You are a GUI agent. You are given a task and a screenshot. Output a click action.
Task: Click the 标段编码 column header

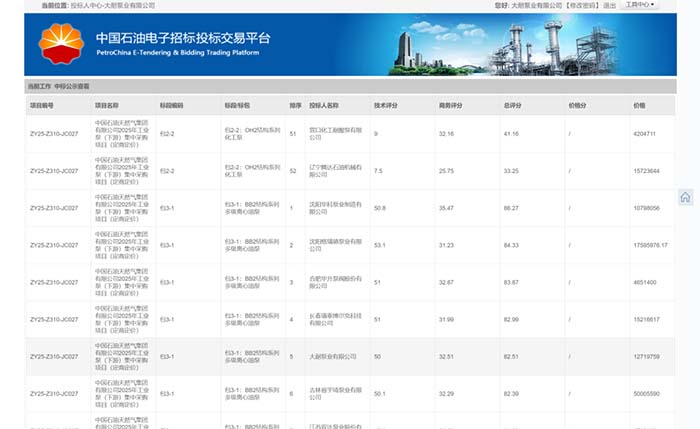click(x=171, y=105)
